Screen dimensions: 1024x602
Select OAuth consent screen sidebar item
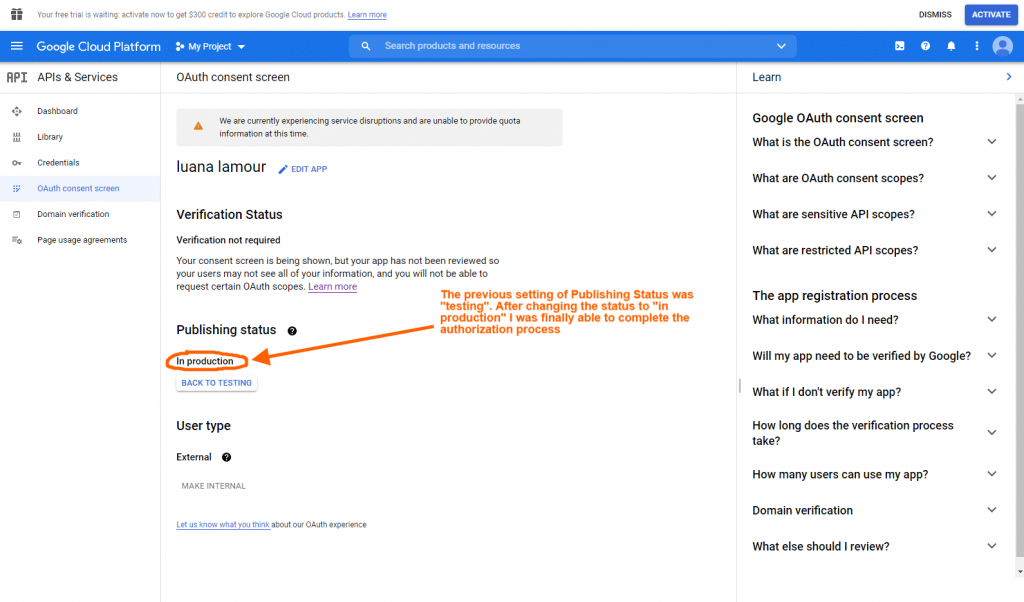[80, 188]
